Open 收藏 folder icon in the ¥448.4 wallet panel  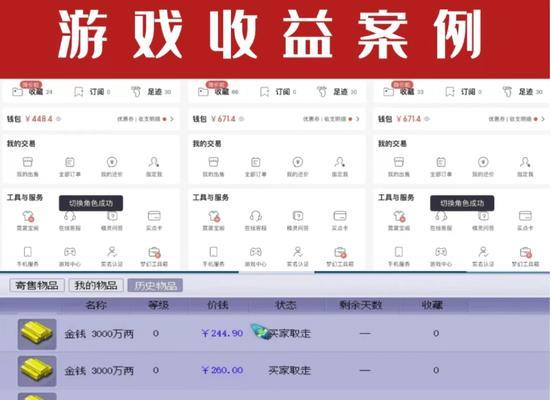tap(17, 92)
